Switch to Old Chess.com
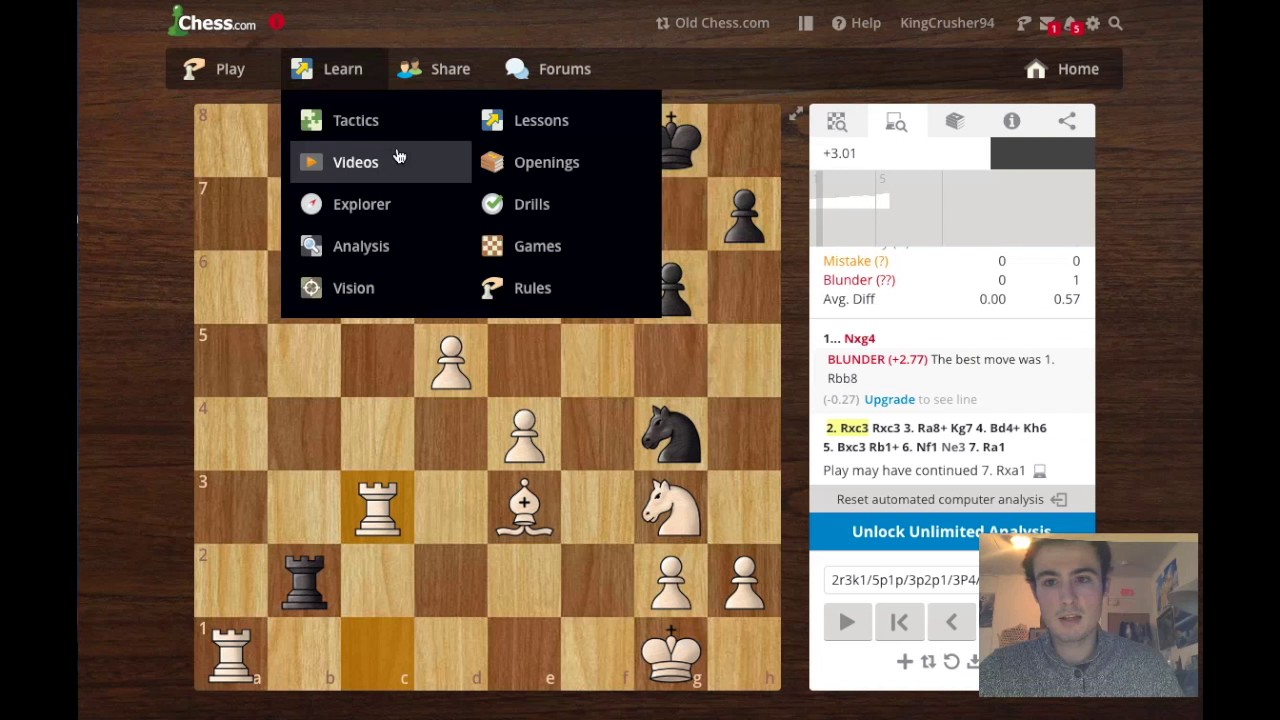This screenshot has height=720, width=1280. 712,23
